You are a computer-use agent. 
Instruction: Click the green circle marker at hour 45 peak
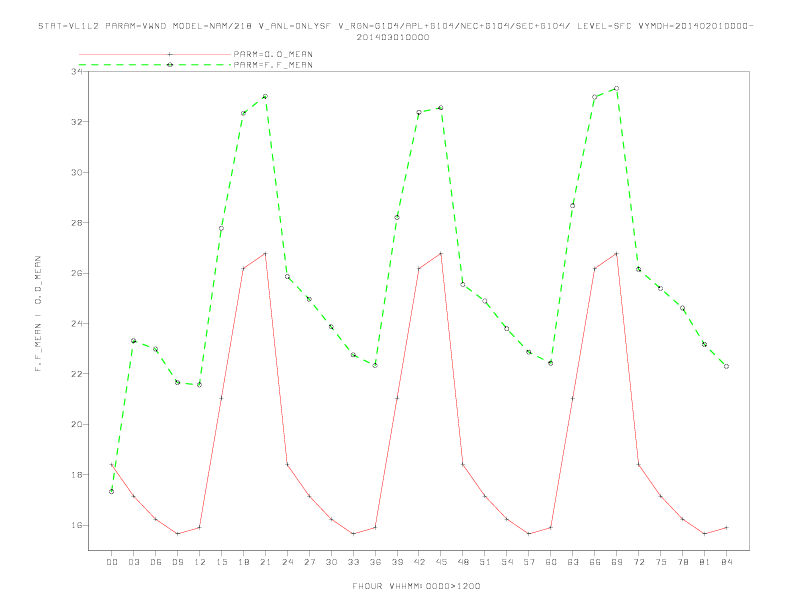441,108
